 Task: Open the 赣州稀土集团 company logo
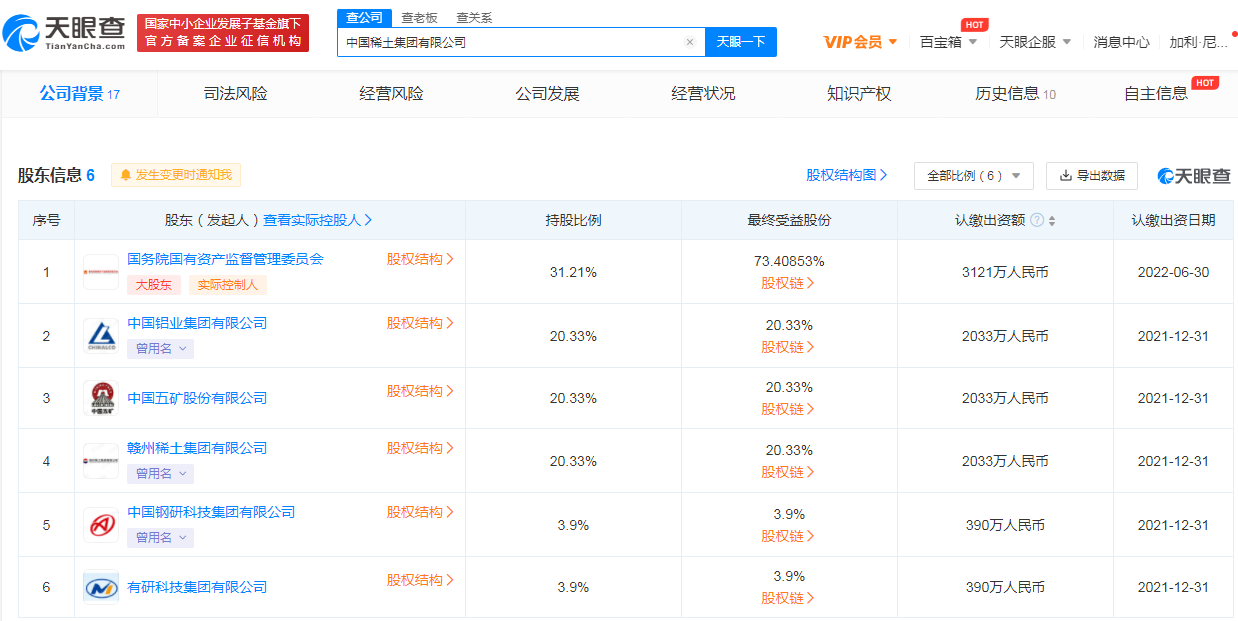[x=100, y=461]
